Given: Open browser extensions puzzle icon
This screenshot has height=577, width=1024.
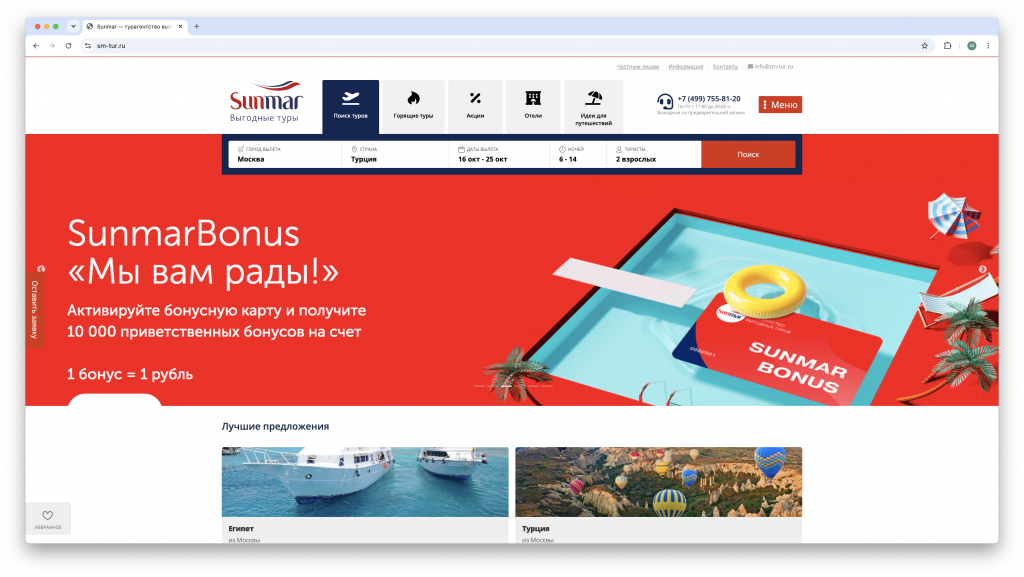Looking at the screenshot, I should click(948, 46).
